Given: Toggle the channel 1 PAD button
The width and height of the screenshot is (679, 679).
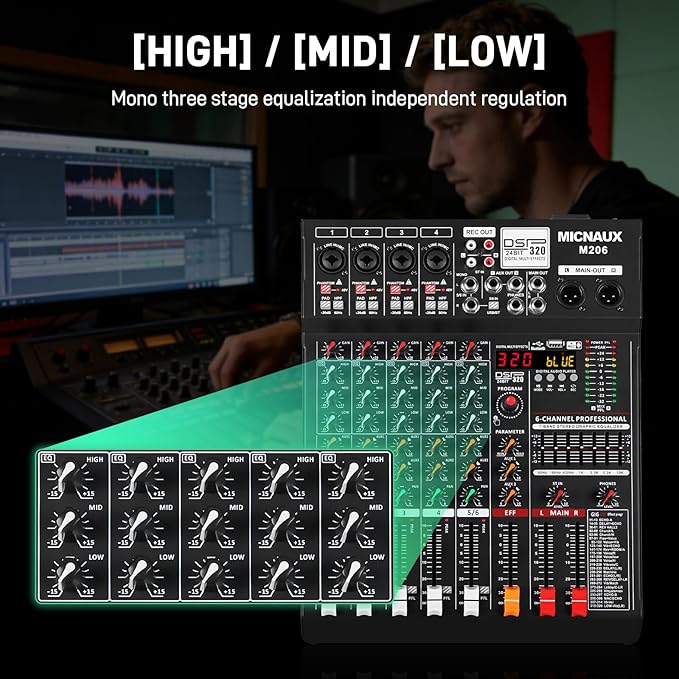Looking at the screenshot, I should tap(325, 304).
